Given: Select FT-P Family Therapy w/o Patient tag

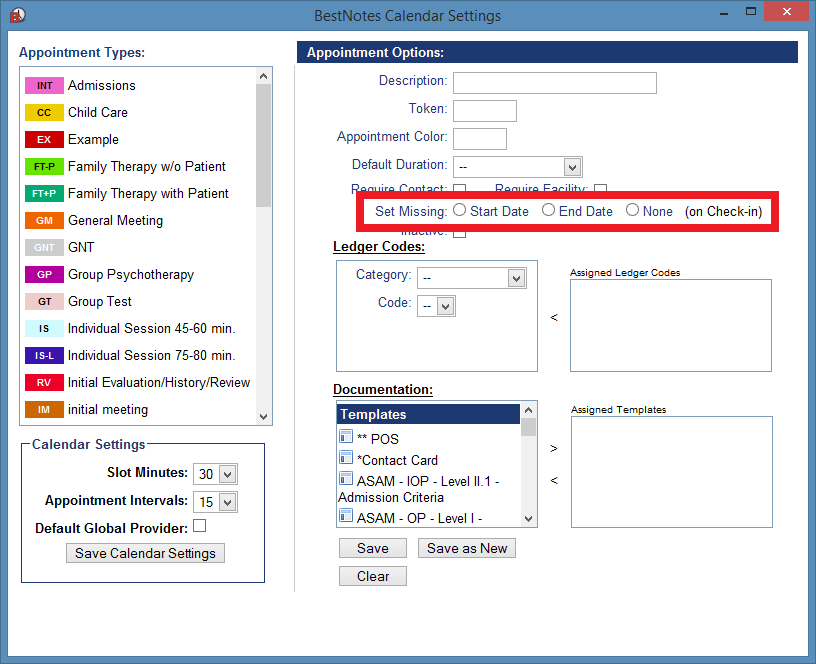Looking at the screenshot, I should pos(44,167).
